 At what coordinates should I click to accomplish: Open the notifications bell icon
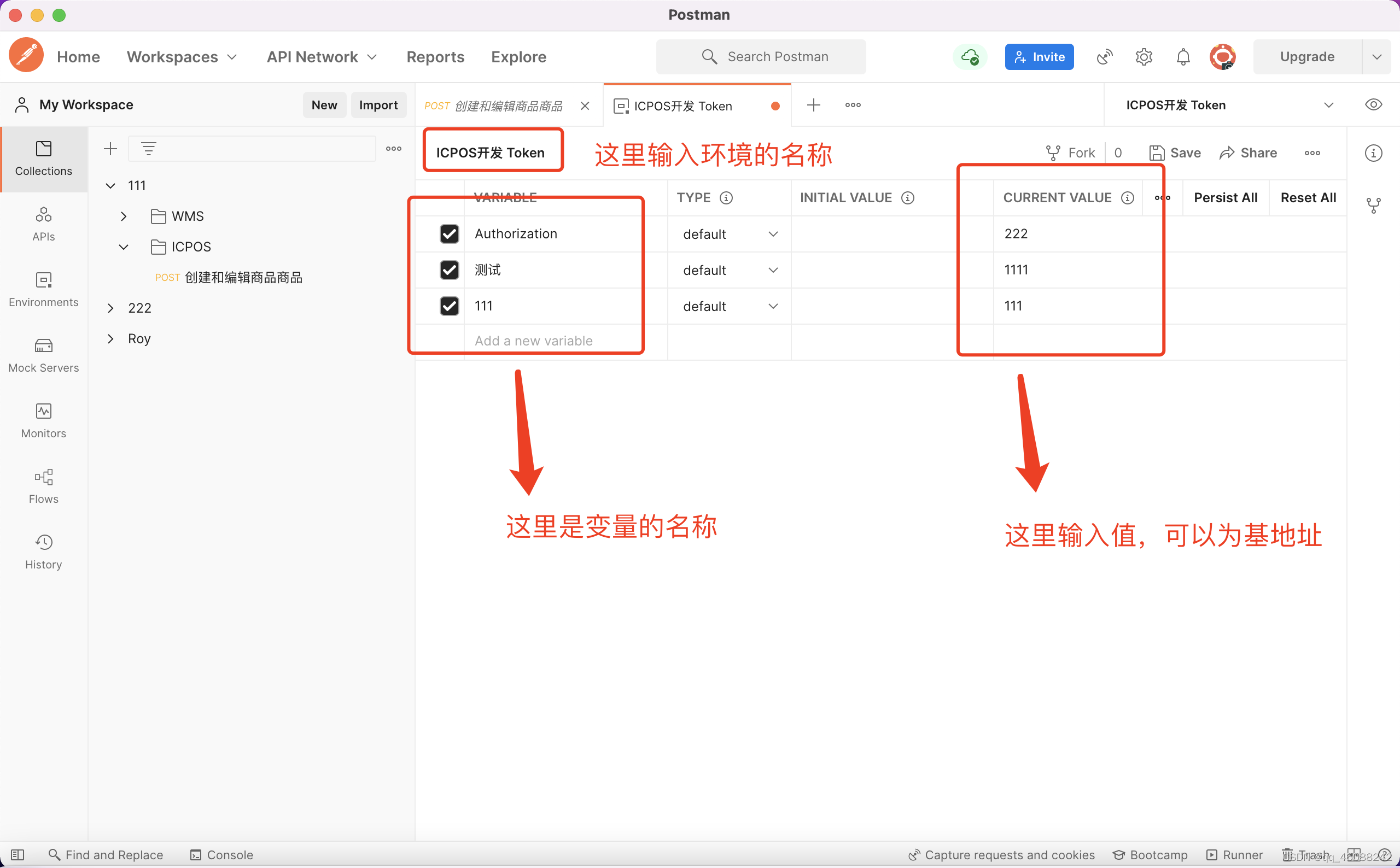1183,57
